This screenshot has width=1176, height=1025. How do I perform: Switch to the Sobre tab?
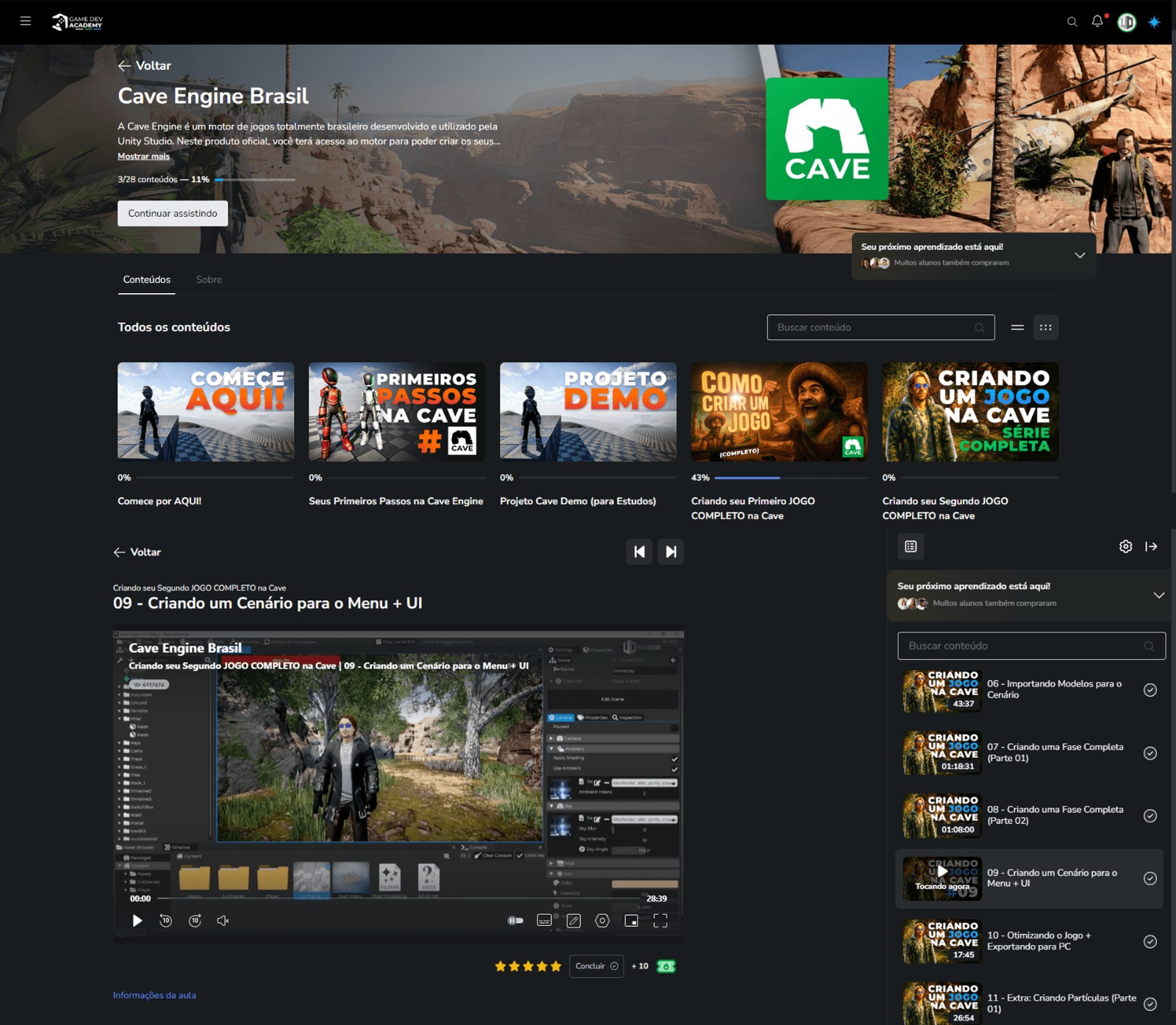(209, 280)
